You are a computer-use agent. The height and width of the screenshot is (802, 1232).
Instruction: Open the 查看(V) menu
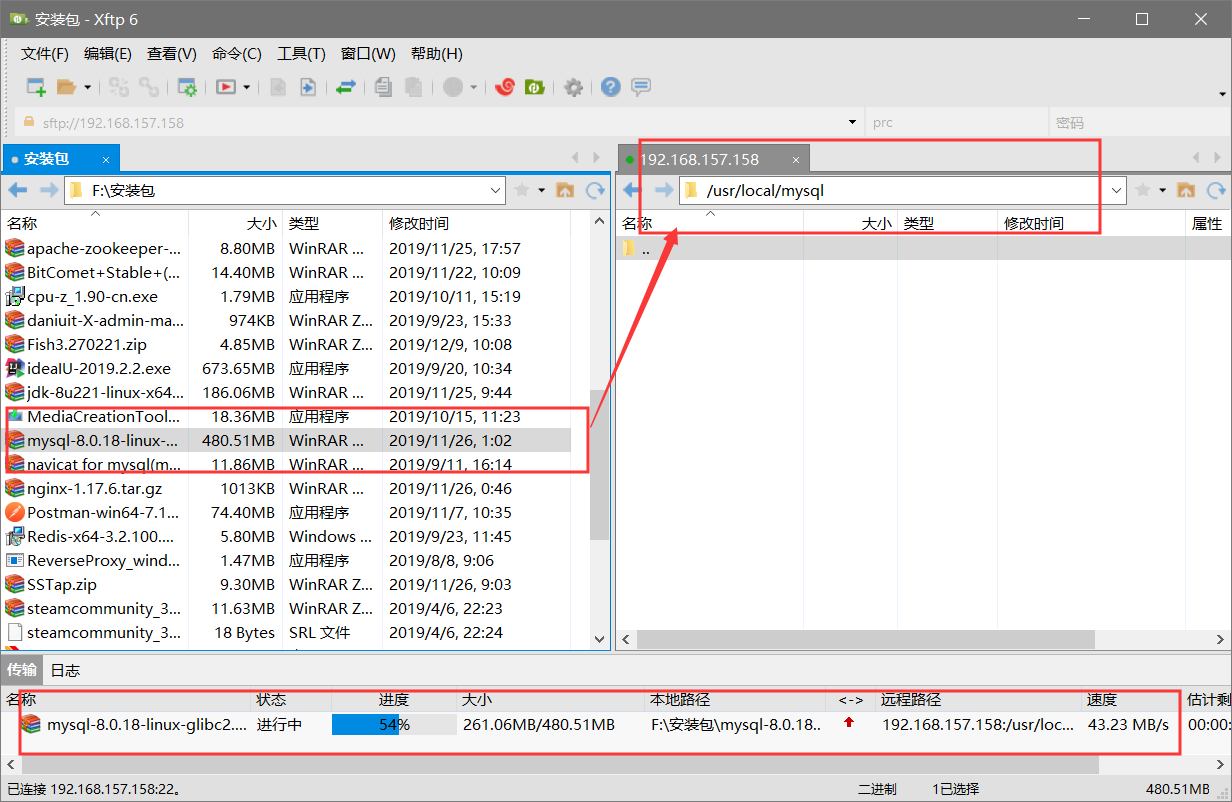172,54
